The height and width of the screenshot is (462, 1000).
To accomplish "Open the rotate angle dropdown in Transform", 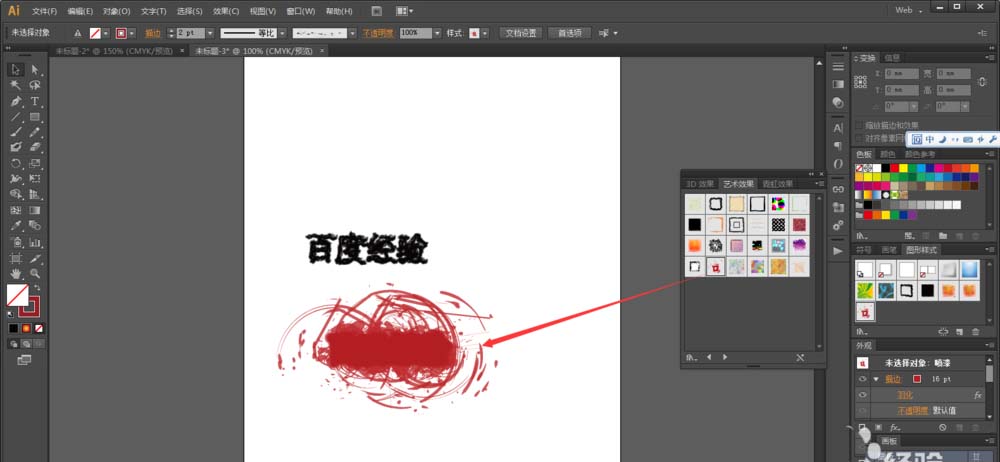I will pyautogui.click(x=914, y=107).
